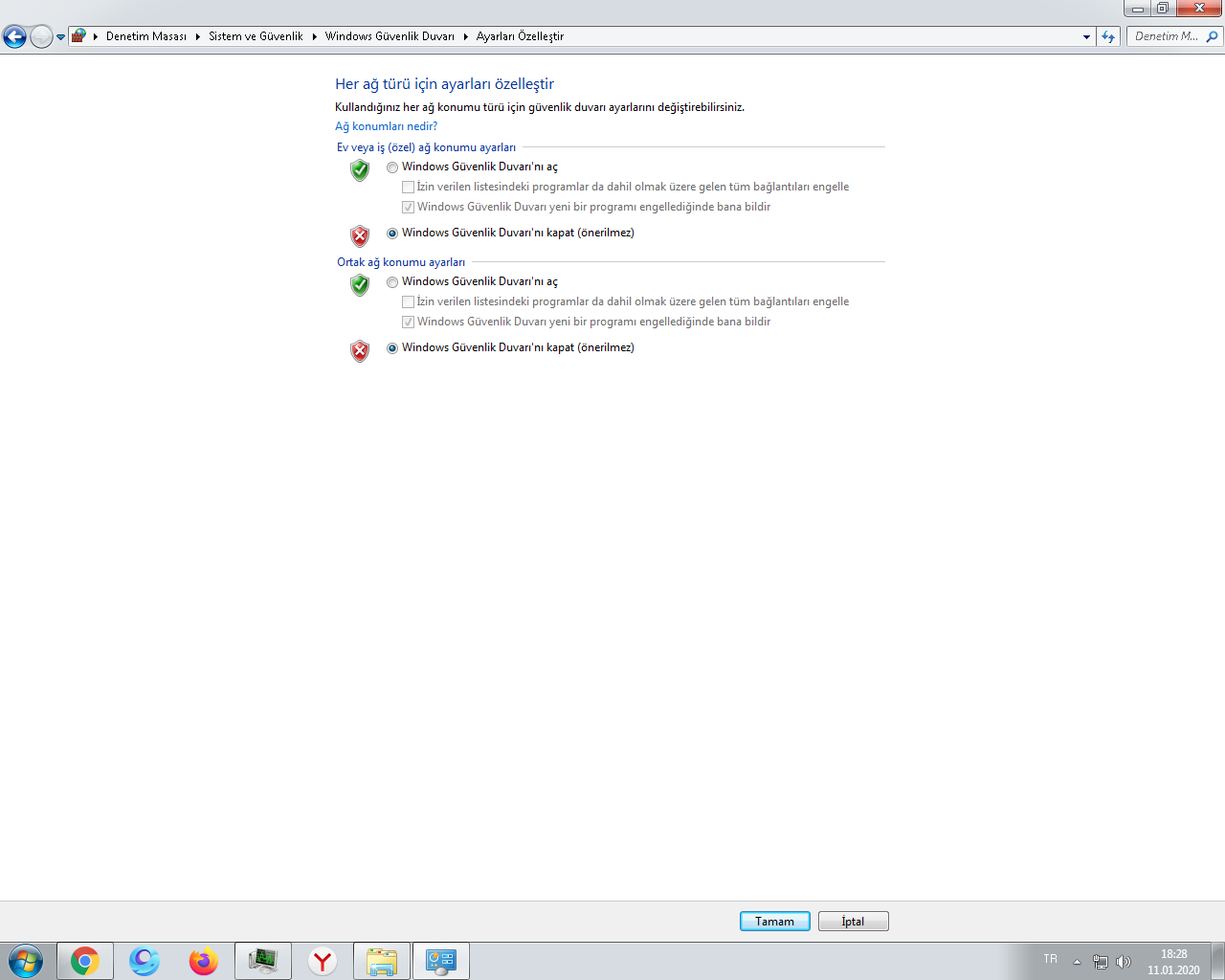This screenshot has width=1225, height=980.
Task: Select firewall off option under Ortak ağ
Action: pyautogui.click(x=392, y=348)
